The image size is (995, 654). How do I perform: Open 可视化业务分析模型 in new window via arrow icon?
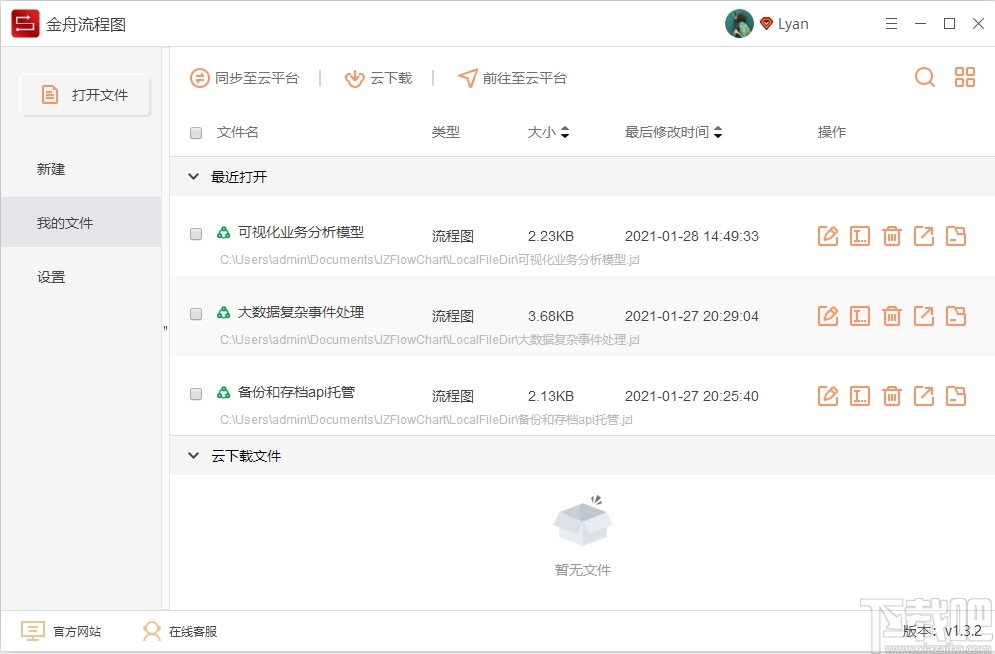tap(923, 236)
